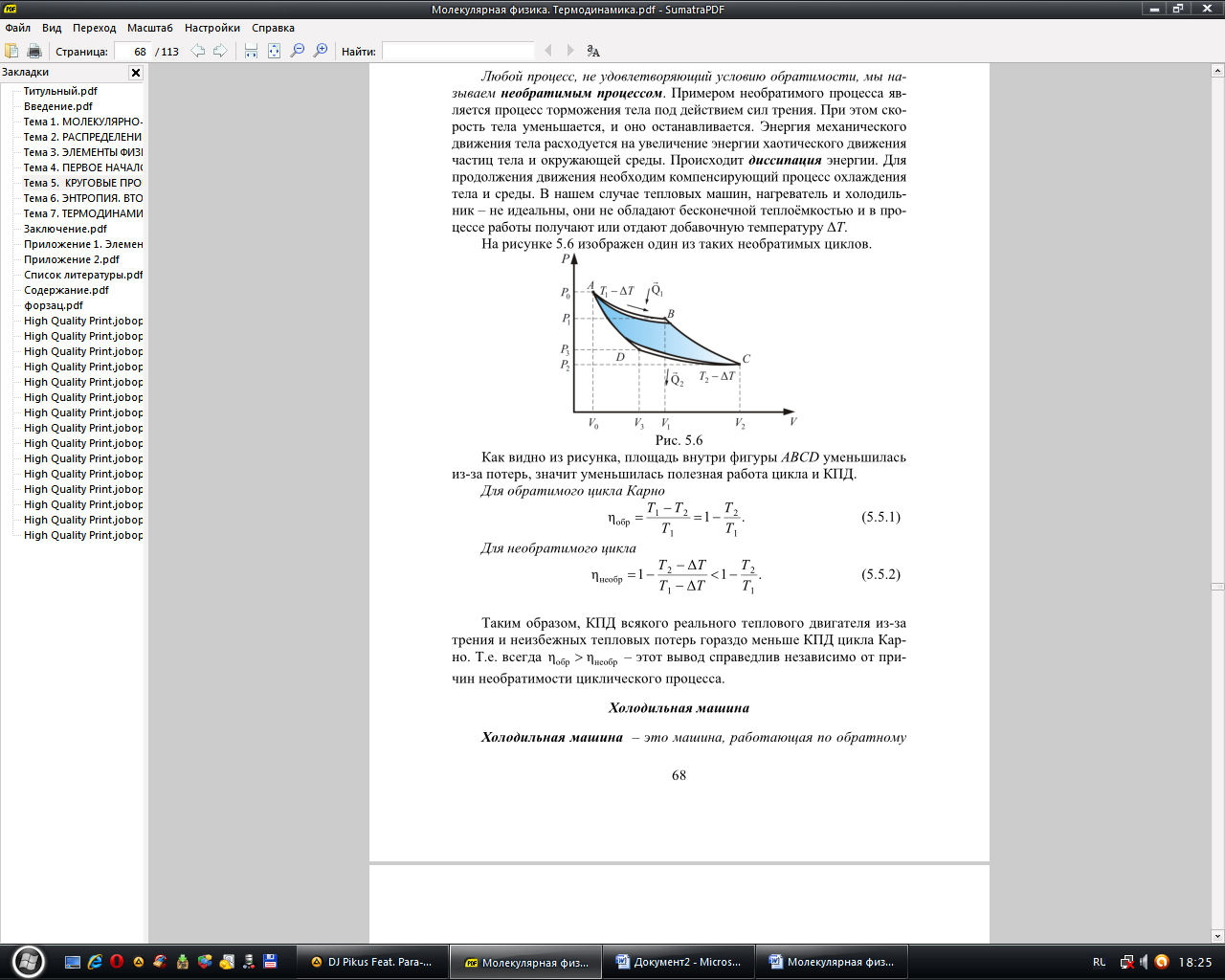Click vertical scrollbar up arrow
The height and width of the screenshot is (980, 1225).
point(1217,70)
